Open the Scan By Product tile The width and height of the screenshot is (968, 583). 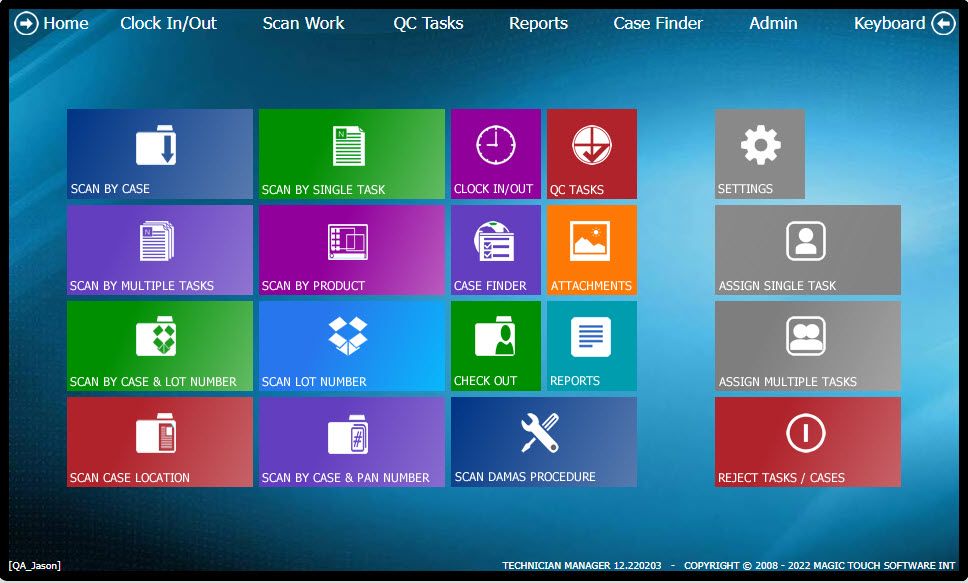coord(351,250)
